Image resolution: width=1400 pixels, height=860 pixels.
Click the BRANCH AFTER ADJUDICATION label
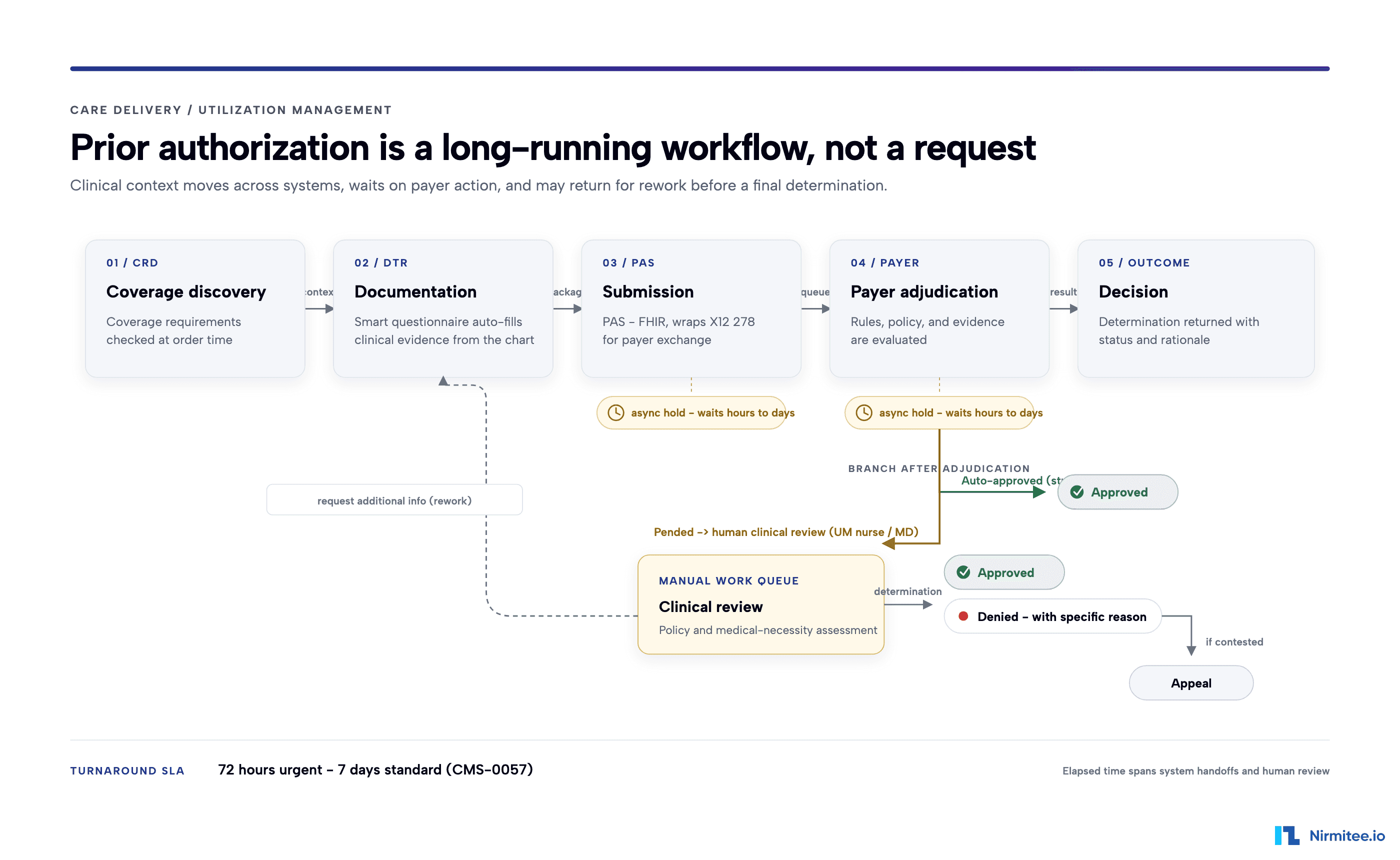[939, 468]
